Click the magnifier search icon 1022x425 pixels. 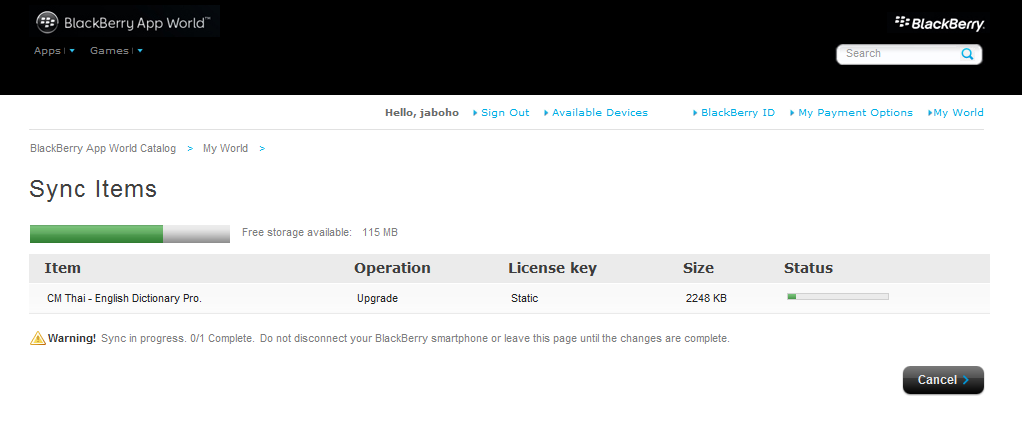tap(967, 54)
